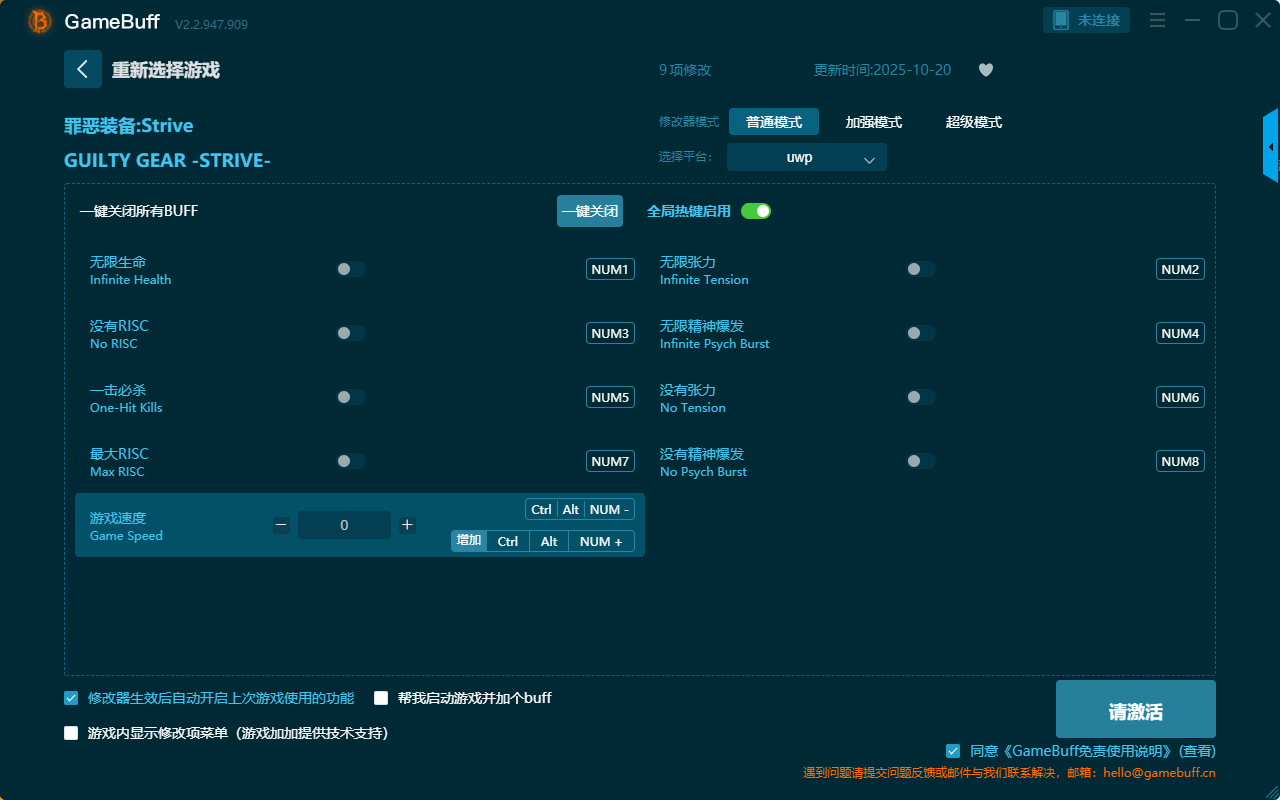Click the GameBuff logo icon
Image resolution: width=1280 pixels, height=800 pixels.
tap(40, 21)
